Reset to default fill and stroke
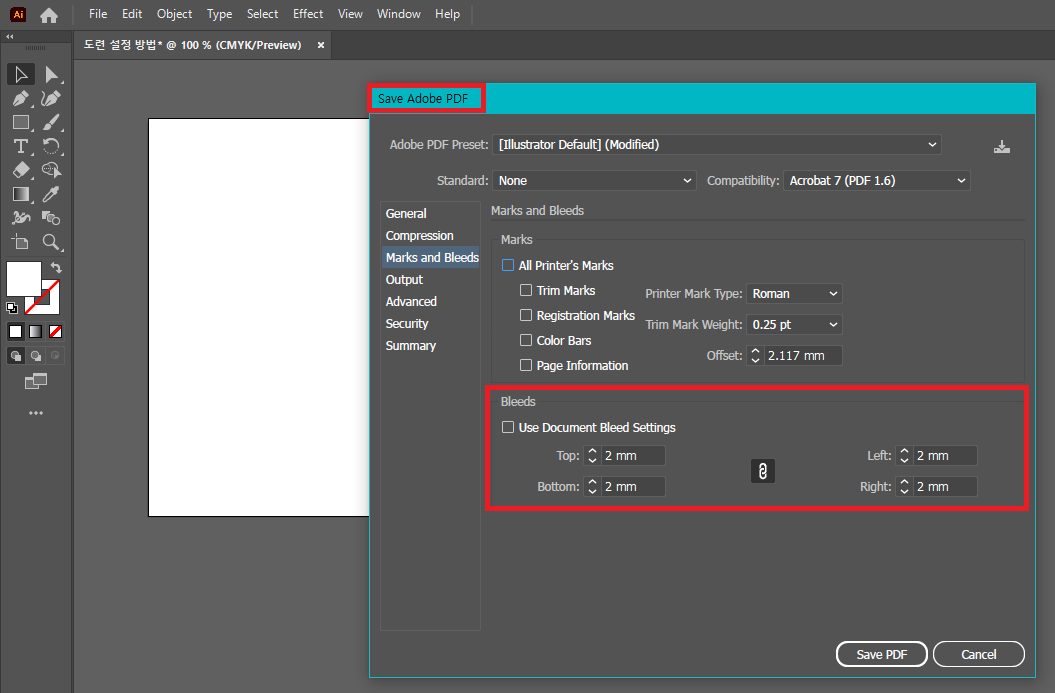The width and height of the screenshot is (1055, 693). pos(12,308)
